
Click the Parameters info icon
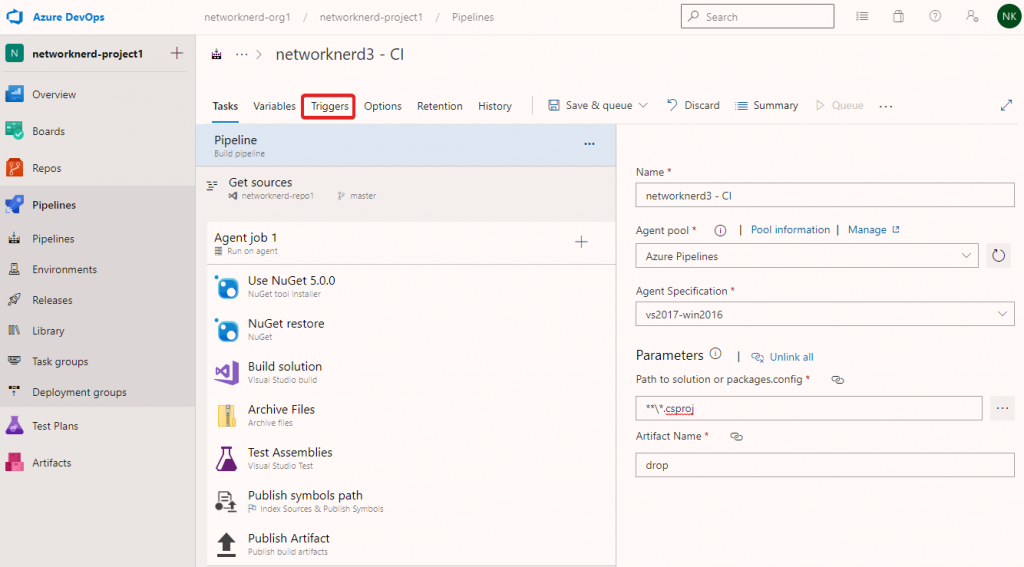pyautogui.click(x=716, y=354)
